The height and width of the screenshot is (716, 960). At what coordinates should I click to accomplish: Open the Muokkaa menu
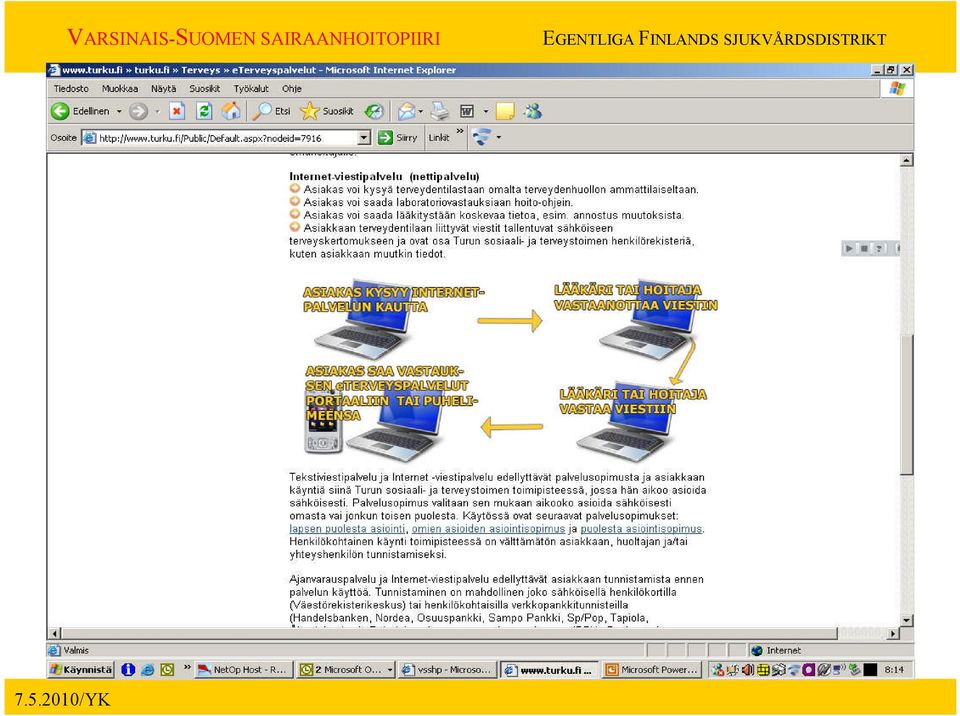click(120, 89)
